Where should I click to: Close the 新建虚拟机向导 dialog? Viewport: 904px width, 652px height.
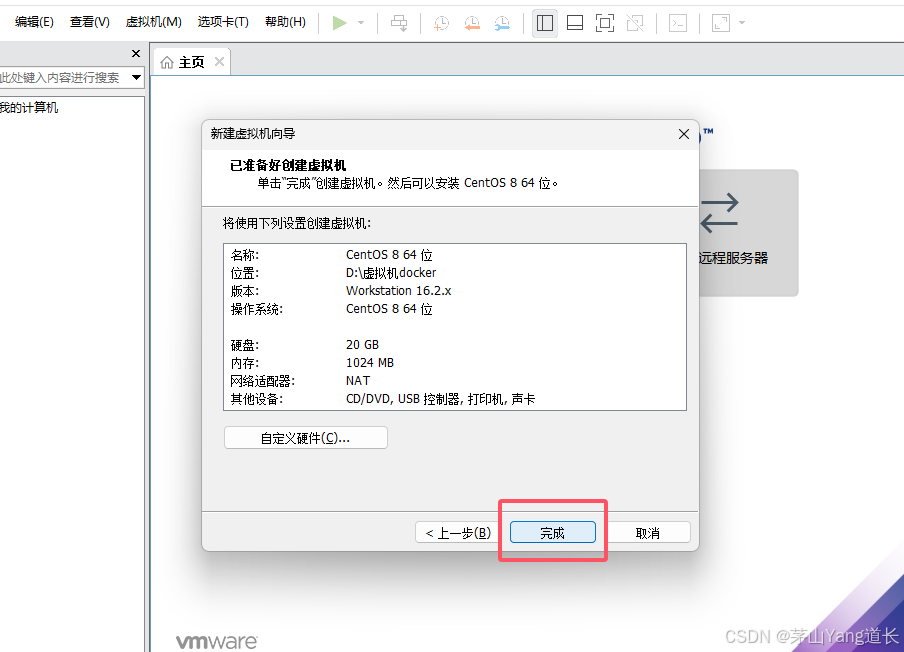click(x=684, y=134)
